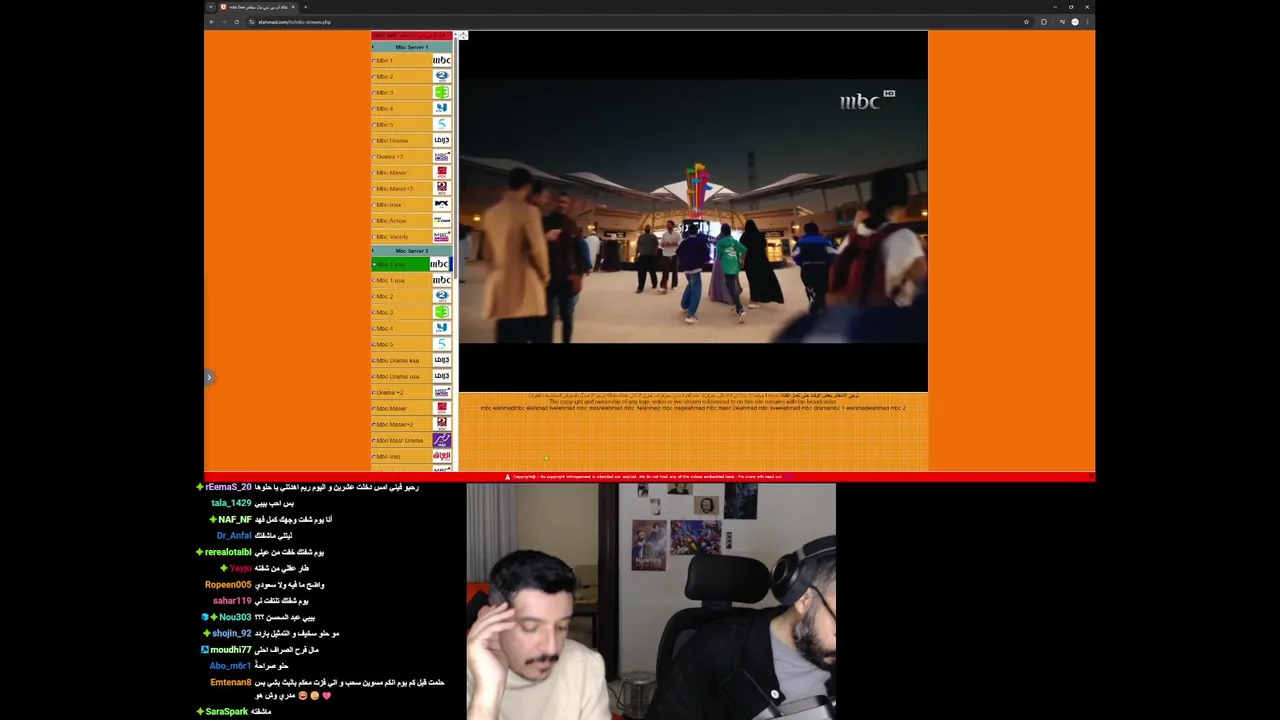Open the browser tab search dropdown
The height and width of the screenshot is (720, 1280).
[211, 7]
